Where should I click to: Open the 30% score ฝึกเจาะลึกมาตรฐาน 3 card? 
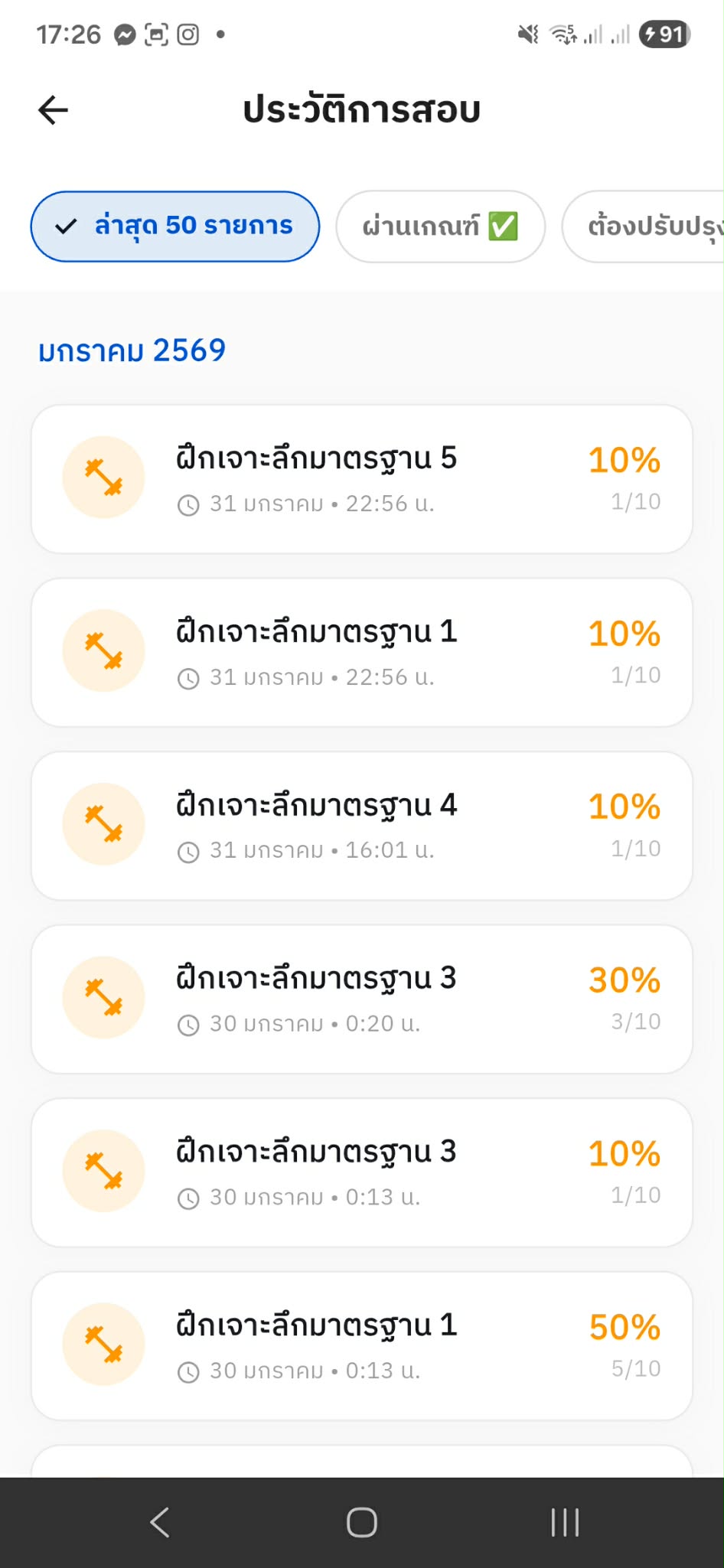tap(362, 999)
